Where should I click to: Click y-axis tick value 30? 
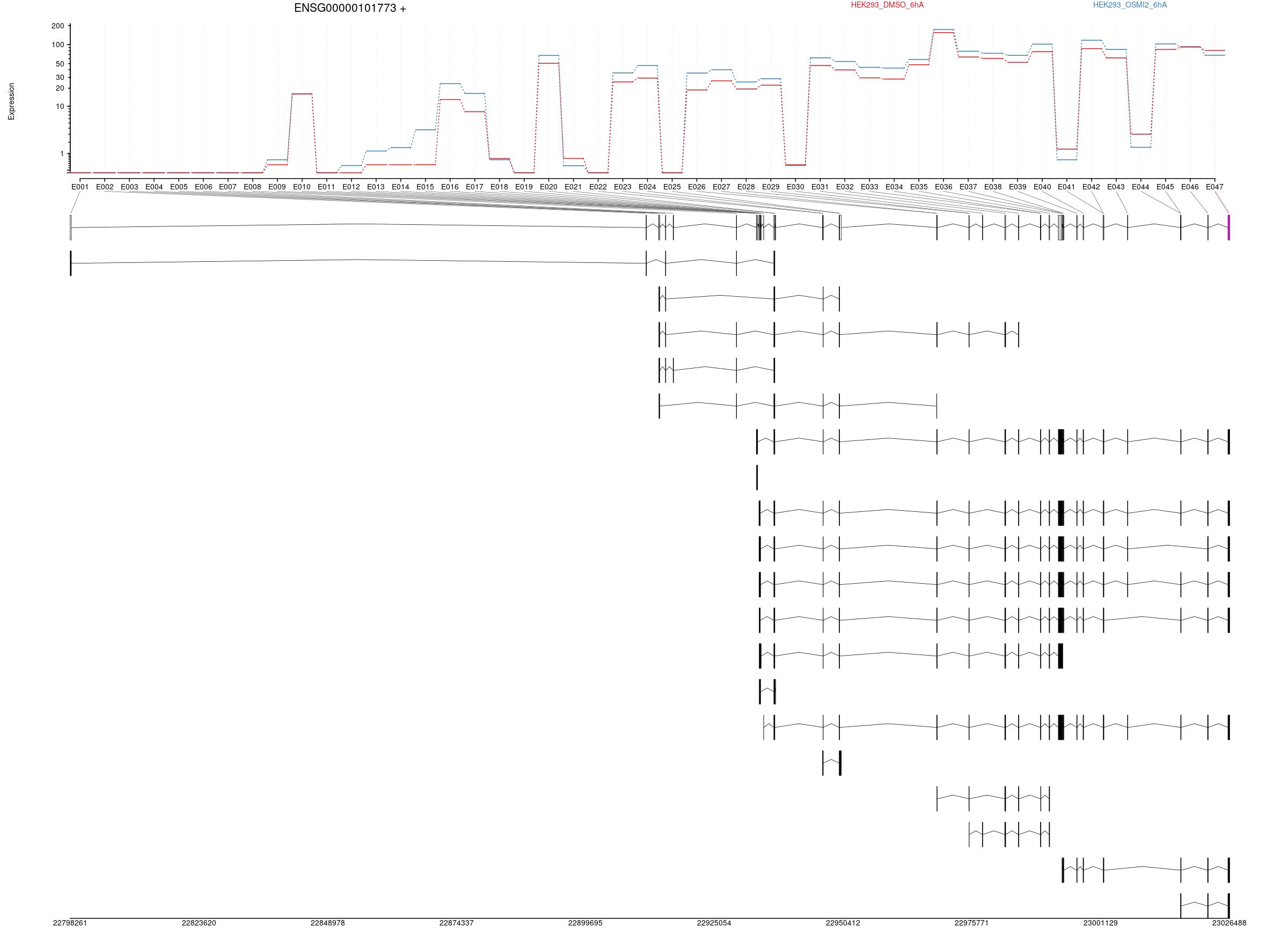tap(60, 77)
